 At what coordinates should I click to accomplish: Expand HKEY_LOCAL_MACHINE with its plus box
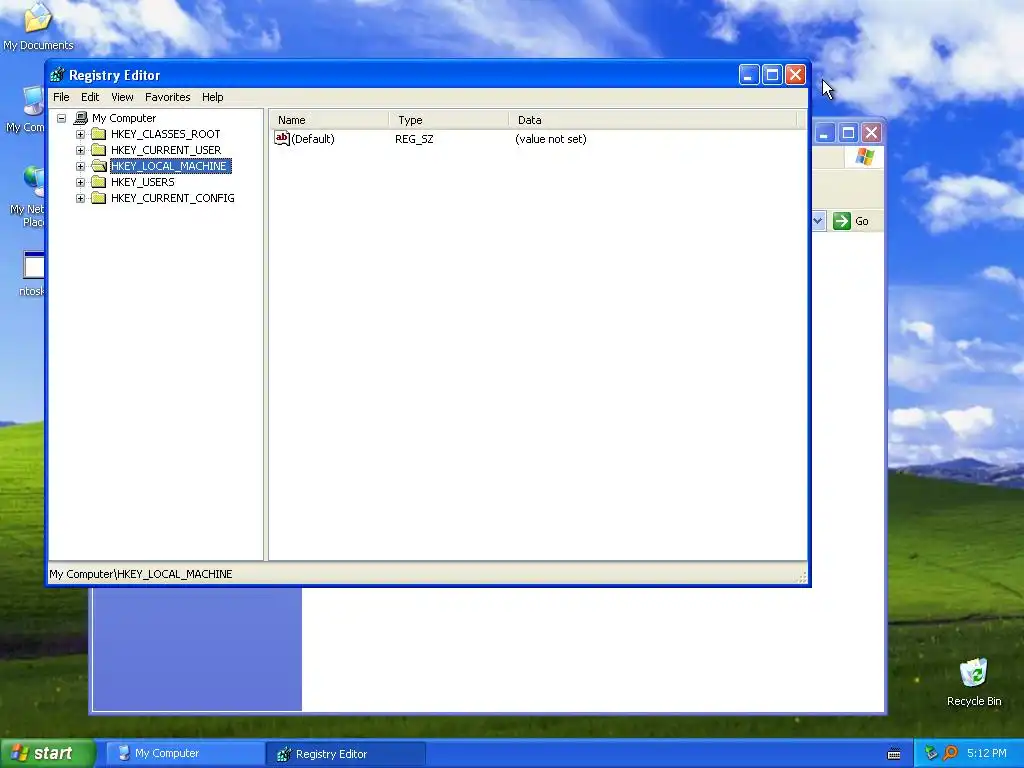pos(80,167)
